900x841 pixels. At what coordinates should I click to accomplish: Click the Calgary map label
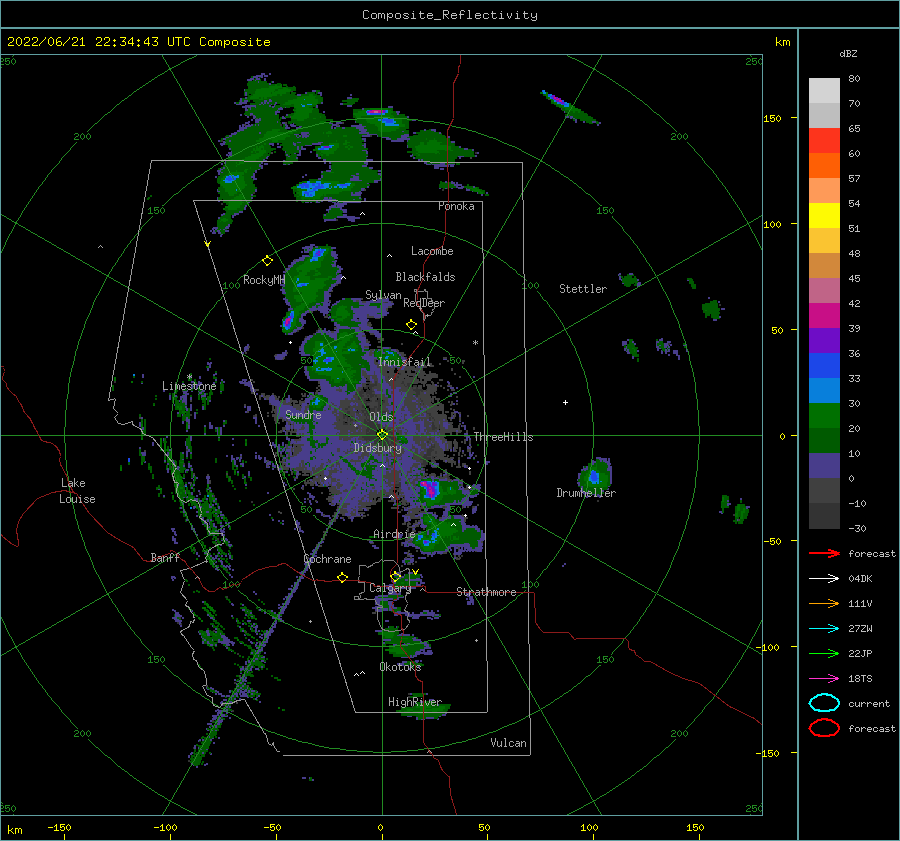[390, 588]
